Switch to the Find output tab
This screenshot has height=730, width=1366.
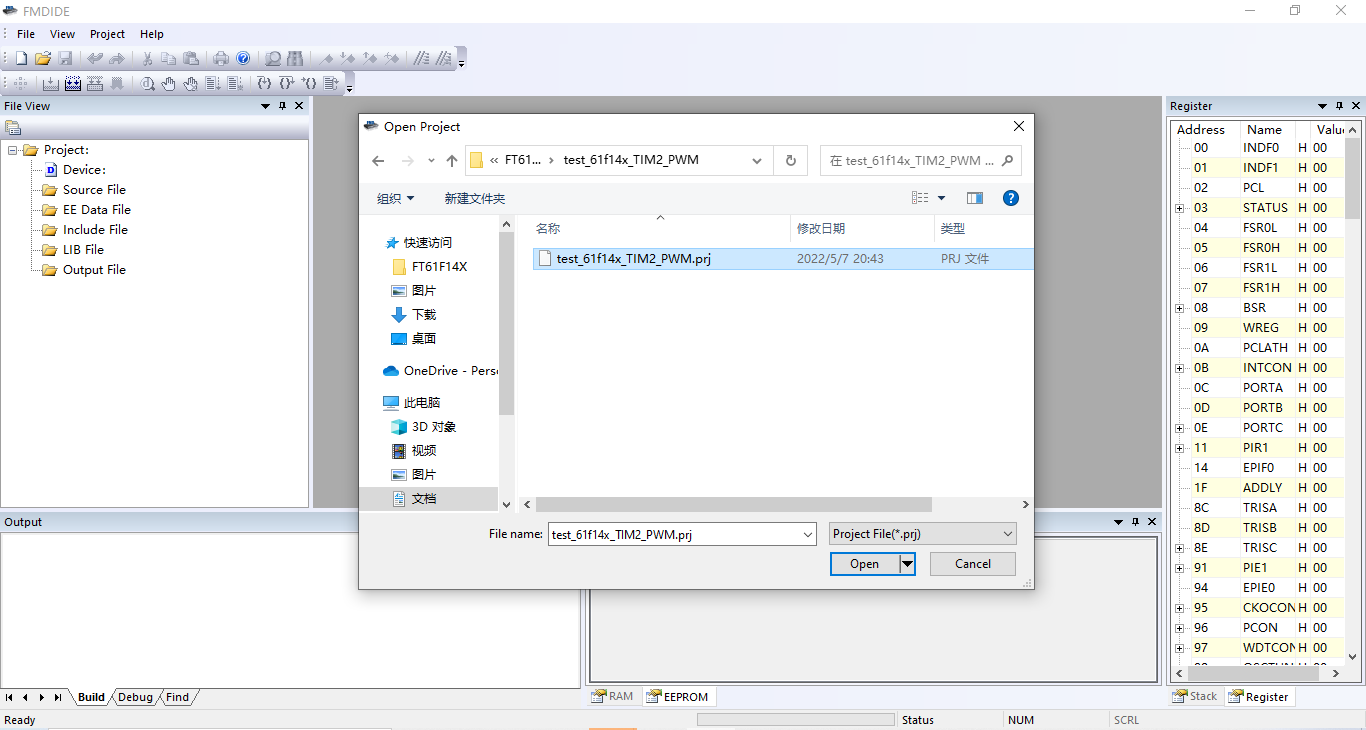pos(177,697)
